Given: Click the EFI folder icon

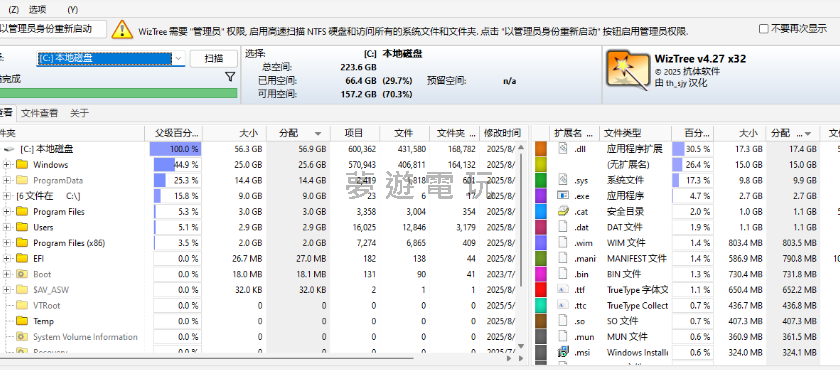Looking at the screenshot, I should [22, 258].
